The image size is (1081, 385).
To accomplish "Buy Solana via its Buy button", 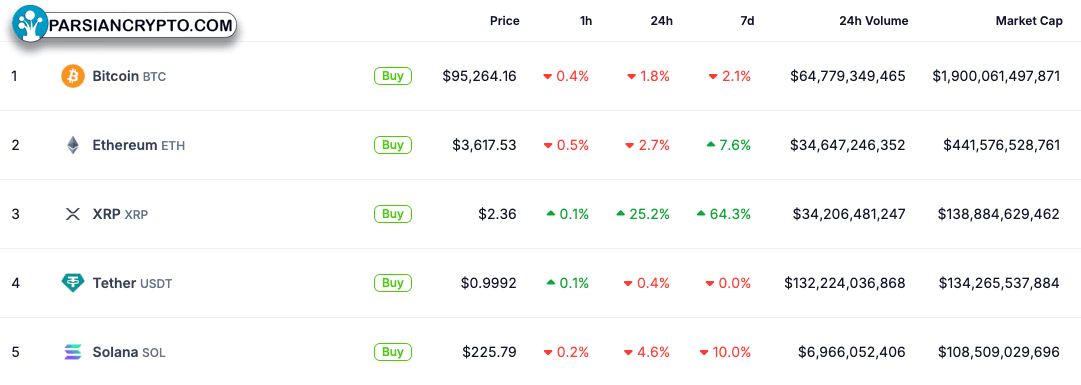I will [393, 352].
